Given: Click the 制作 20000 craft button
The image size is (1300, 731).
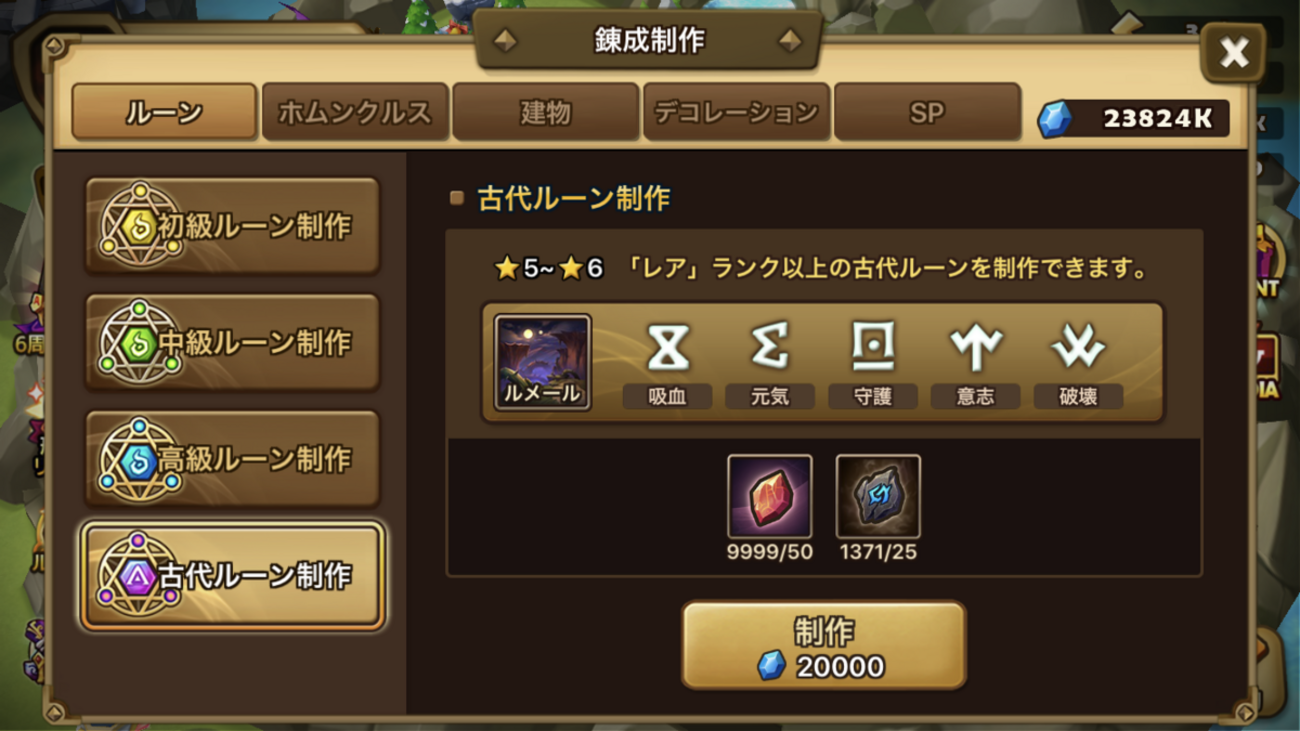Looking at the screenshot, I should [x=824, y=645].
